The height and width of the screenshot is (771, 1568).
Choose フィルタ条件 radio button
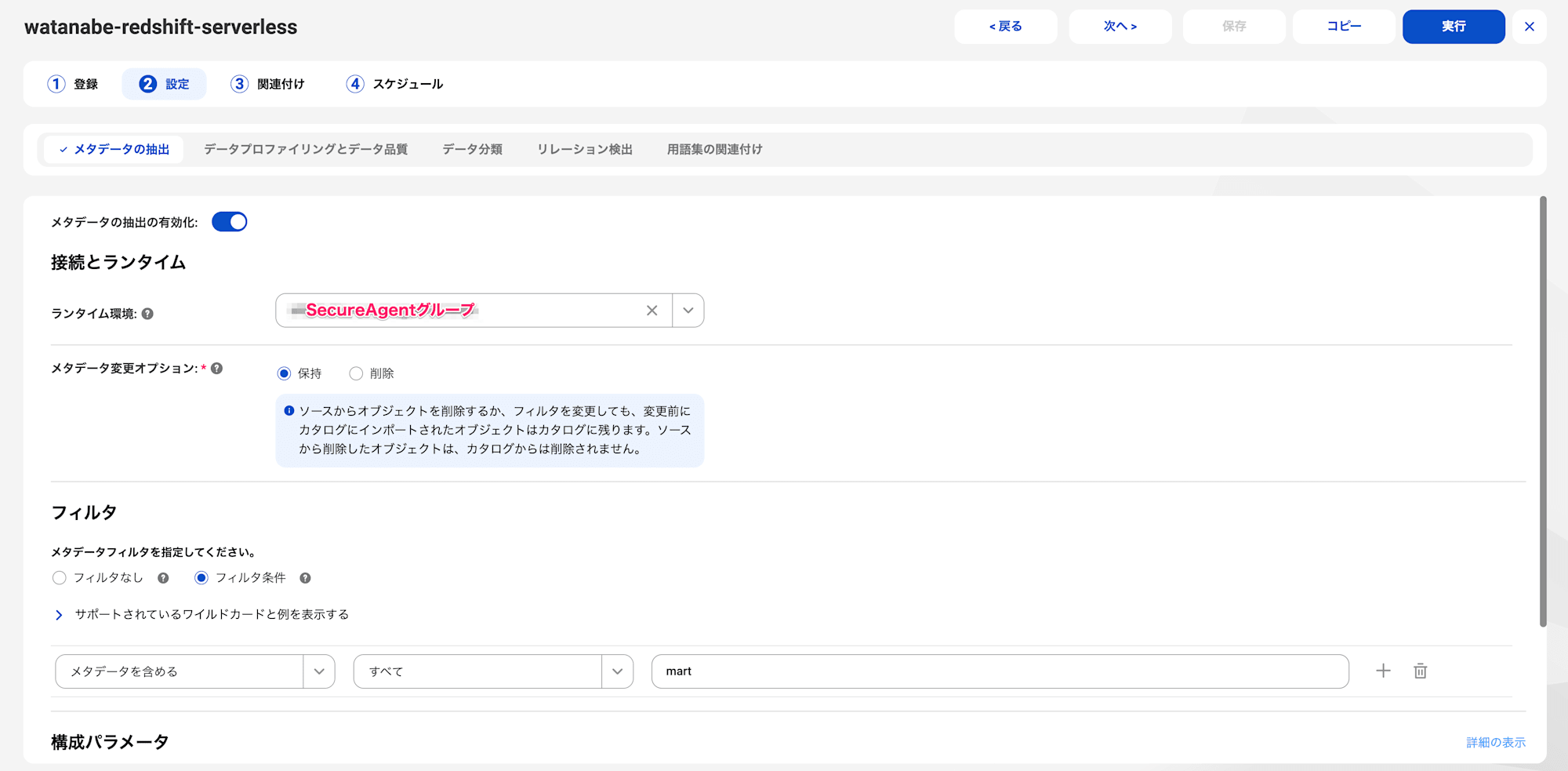point(201,578)
